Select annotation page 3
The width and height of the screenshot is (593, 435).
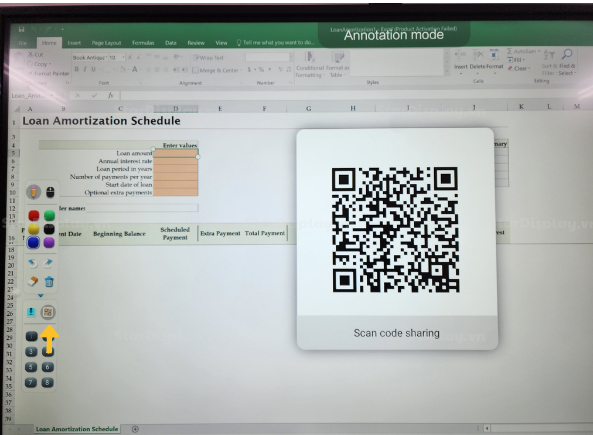pyautogui.click(x=31, y=352)
